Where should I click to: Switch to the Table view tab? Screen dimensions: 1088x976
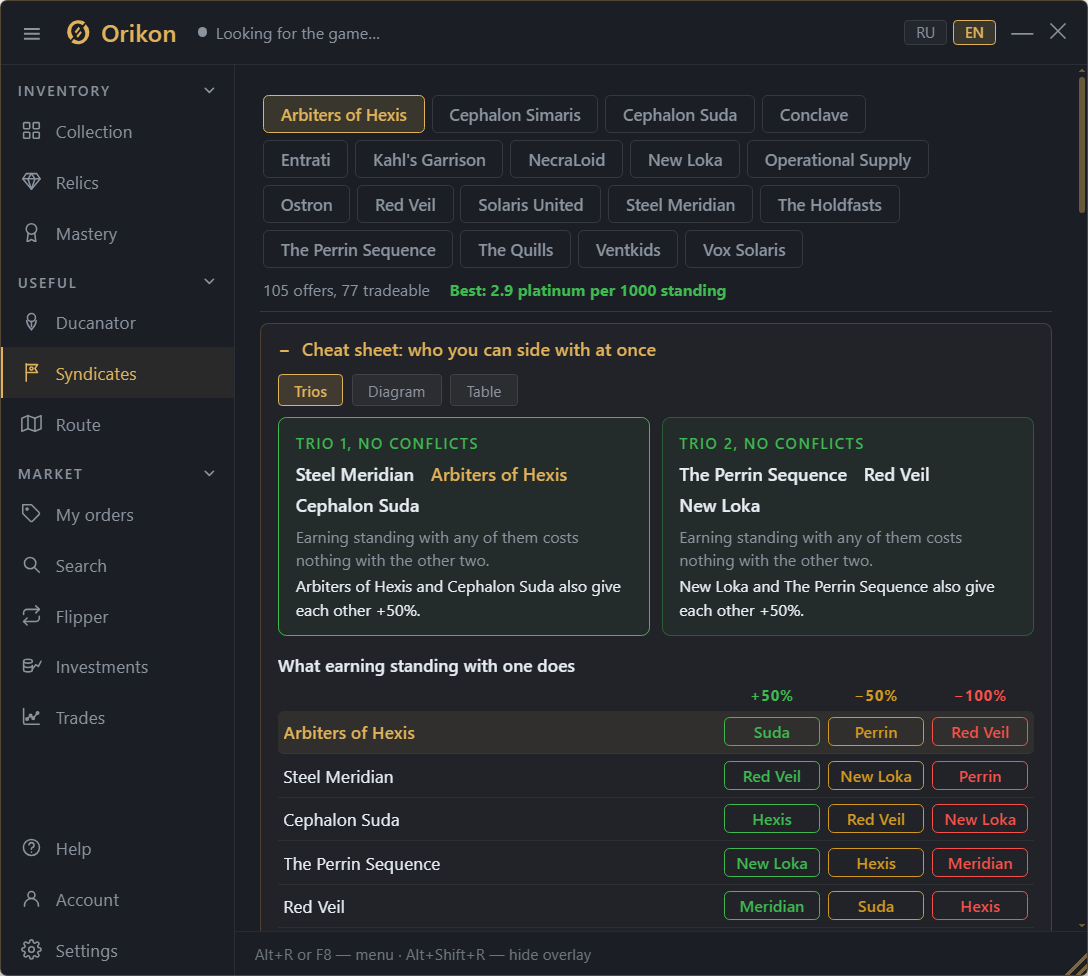point(484,391)
